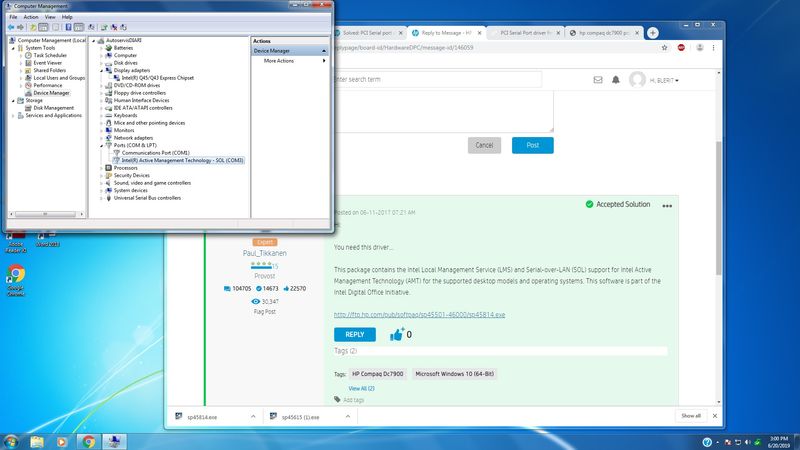Viewport: 800px width, 450px height.
Task: Open Windows Media Player from the taskbar
Action: [62, 441]
